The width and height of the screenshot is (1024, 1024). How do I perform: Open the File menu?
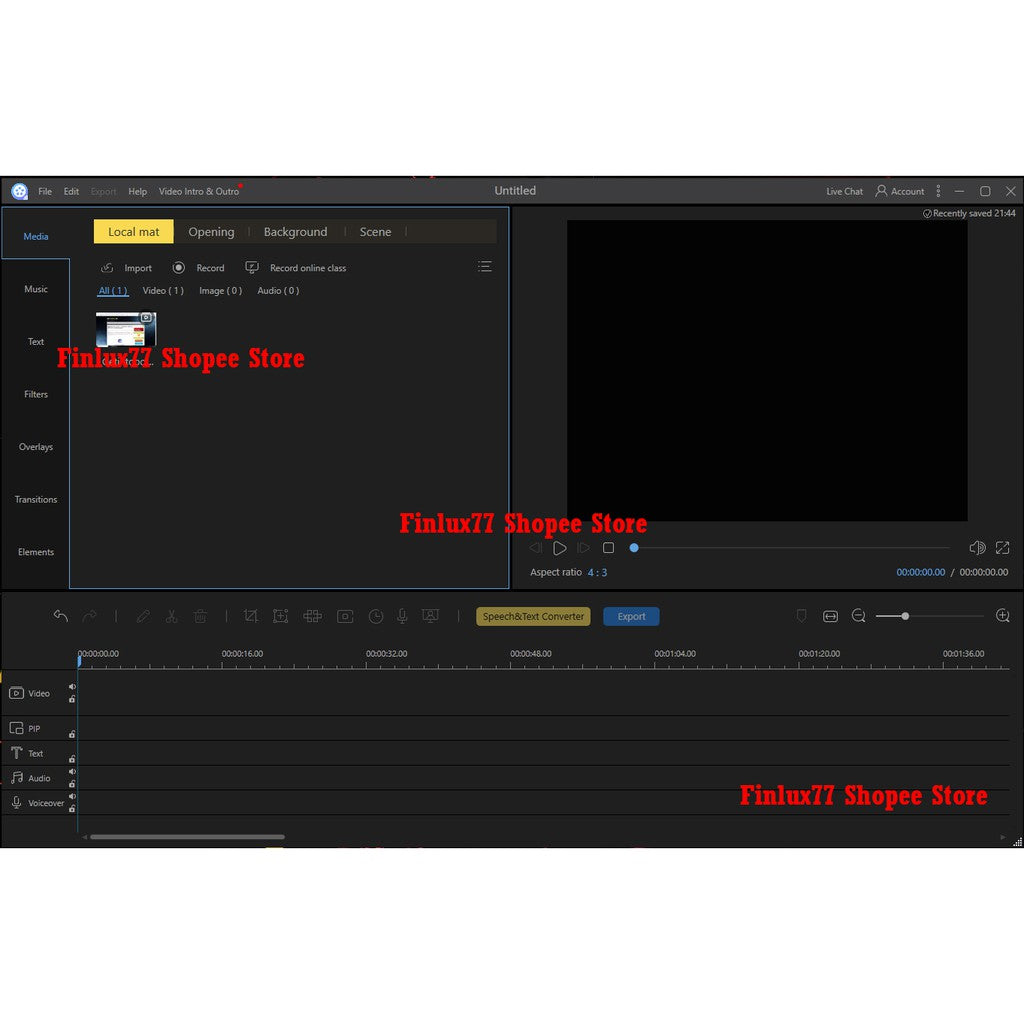pos(45,191)
